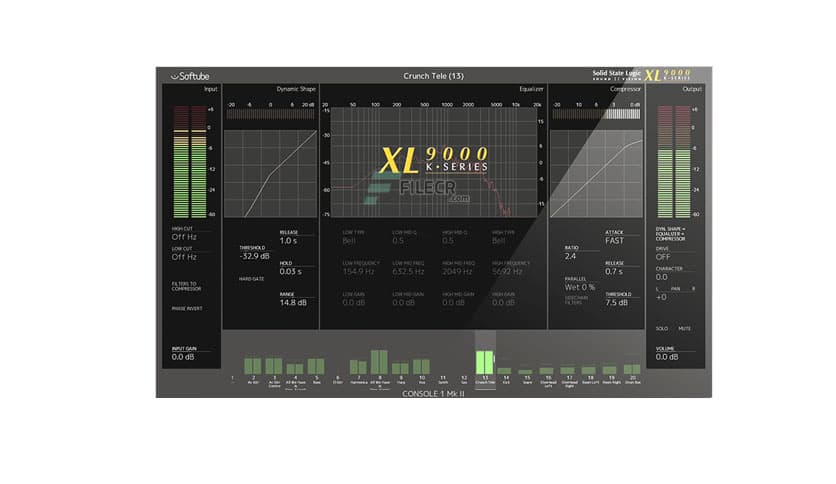Solo the Crunch Tele channel
This screenshot has width=836, height=484.
(x=662, y=328)
